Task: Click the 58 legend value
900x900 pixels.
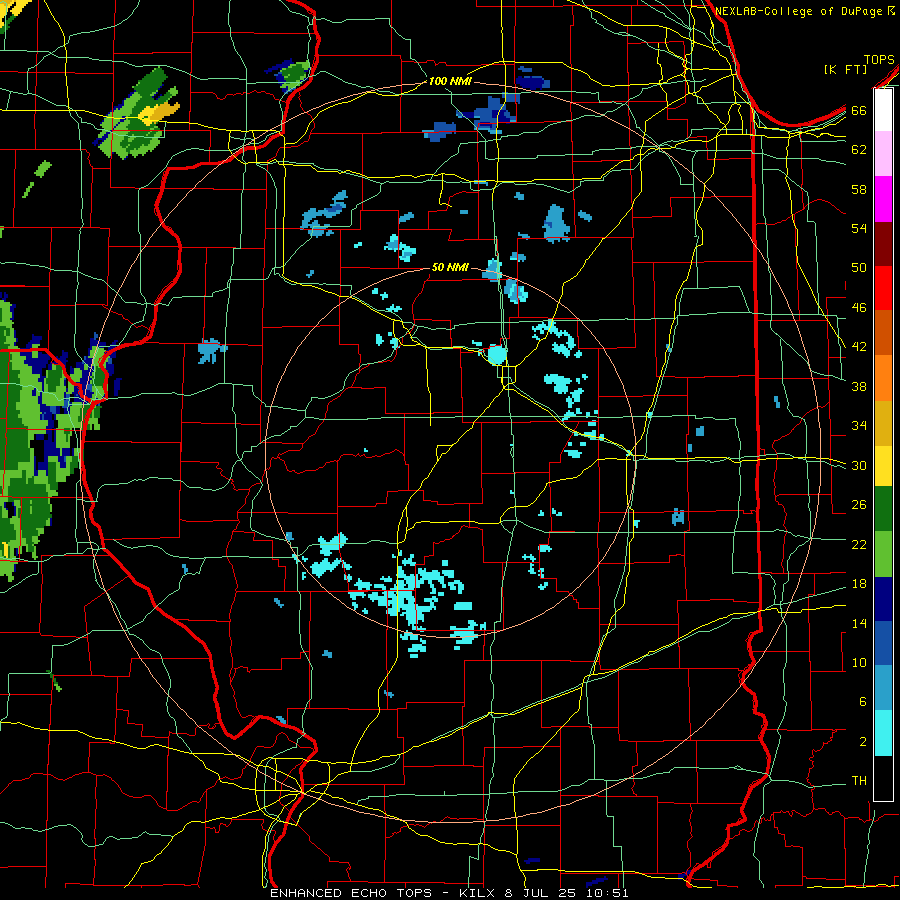Action: [x=859, y=189]
